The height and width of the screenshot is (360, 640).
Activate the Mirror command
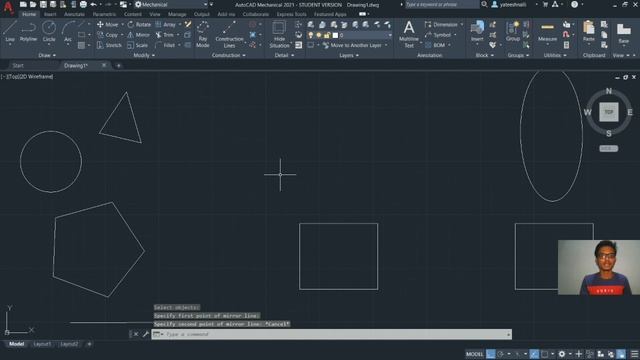[x=138, y=35]
